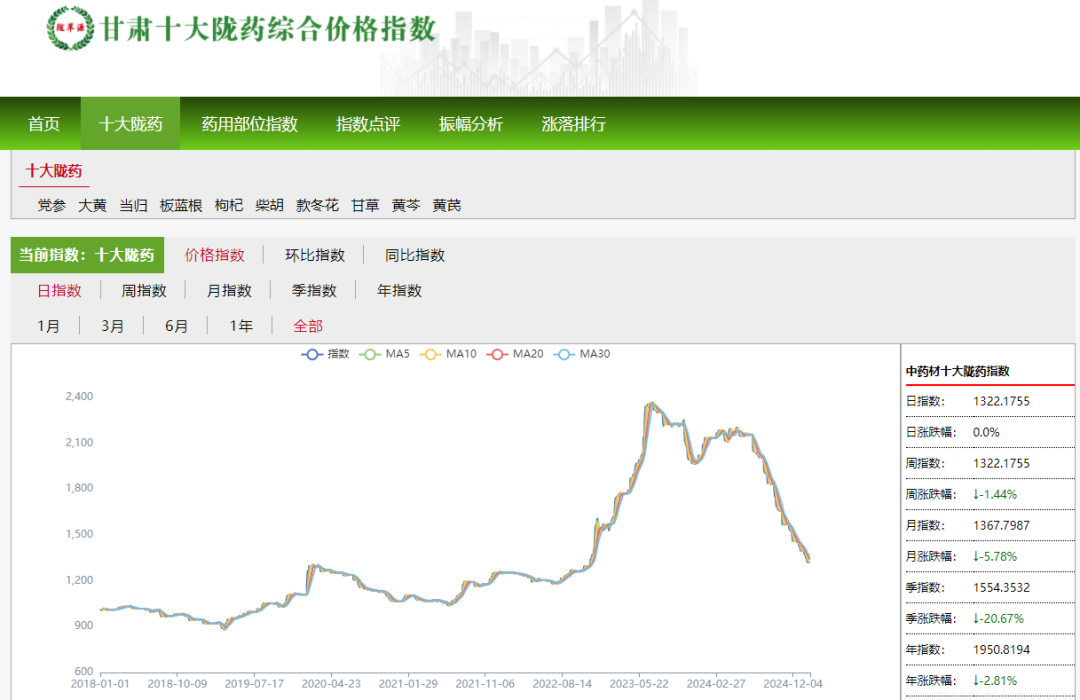Hide the MA10 legend line
1080x700 pixels.
pos(450,354)
